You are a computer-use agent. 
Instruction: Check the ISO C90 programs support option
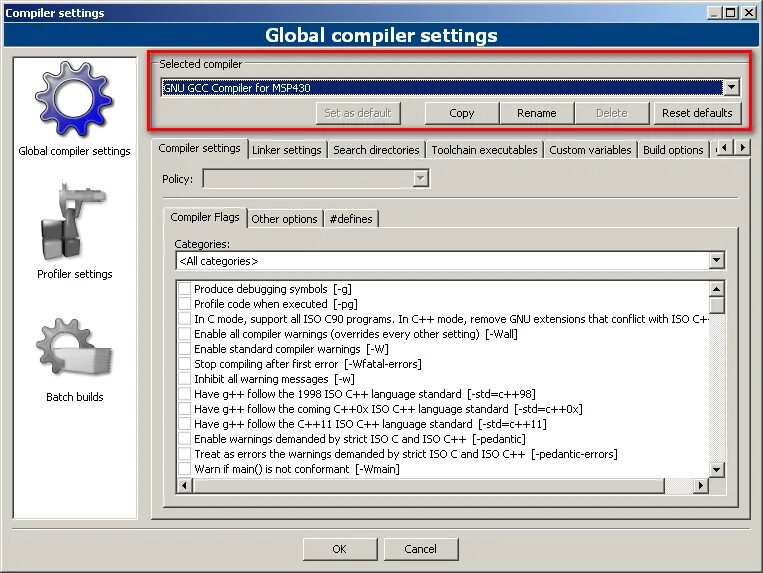tap(184, 319)
